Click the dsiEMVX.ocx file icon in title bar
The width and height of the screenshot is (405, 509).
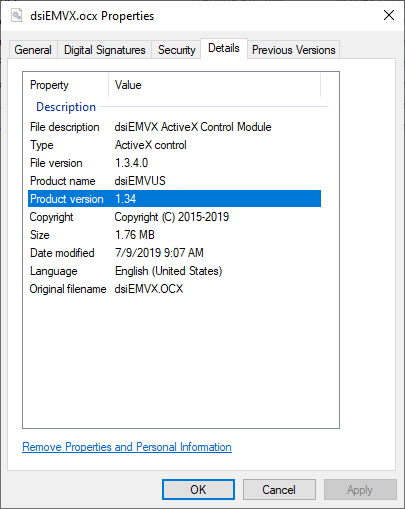coord(16,15)
